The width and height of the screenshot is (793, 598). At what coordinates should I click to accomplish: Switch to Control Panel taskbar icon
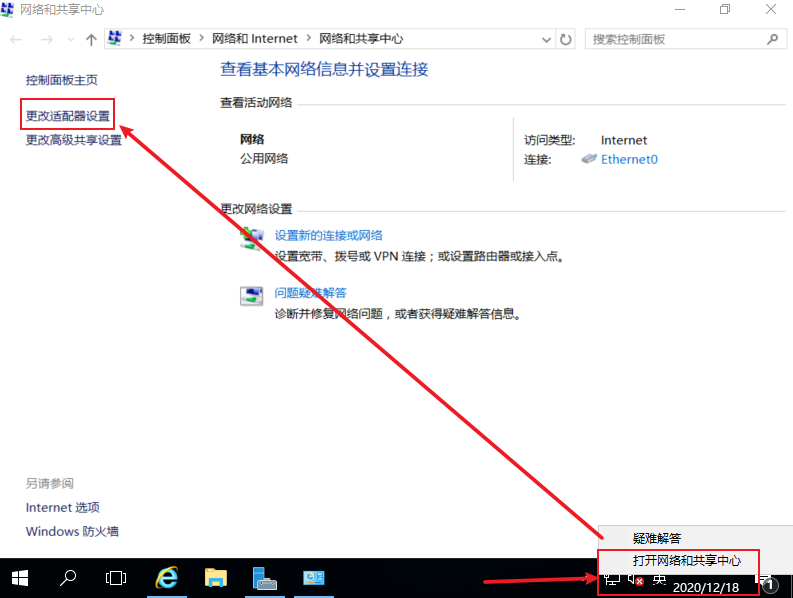click(314, 578)
